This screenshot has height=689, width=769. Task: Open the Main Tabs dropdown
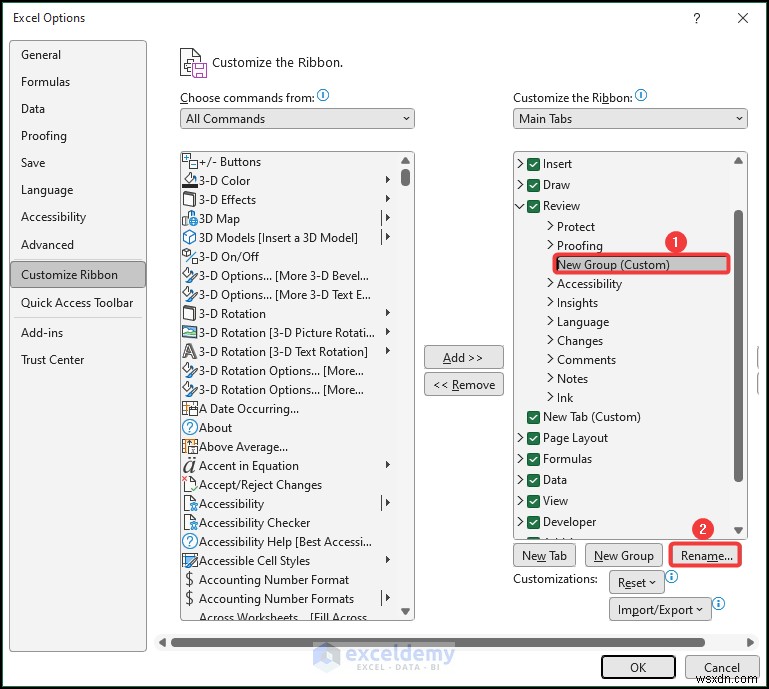(630, 119)
